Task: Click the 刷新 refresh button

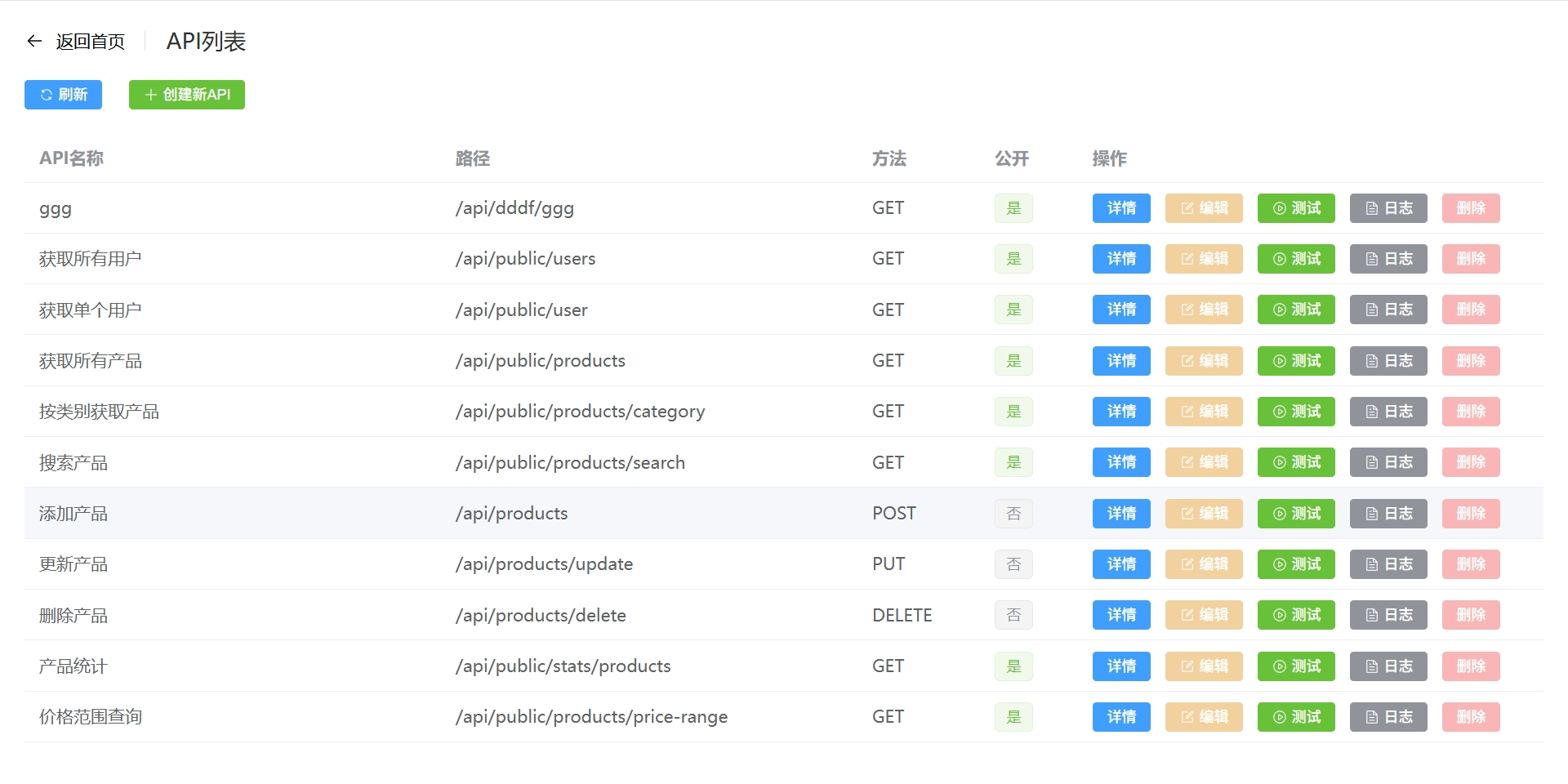Action: 63,95
